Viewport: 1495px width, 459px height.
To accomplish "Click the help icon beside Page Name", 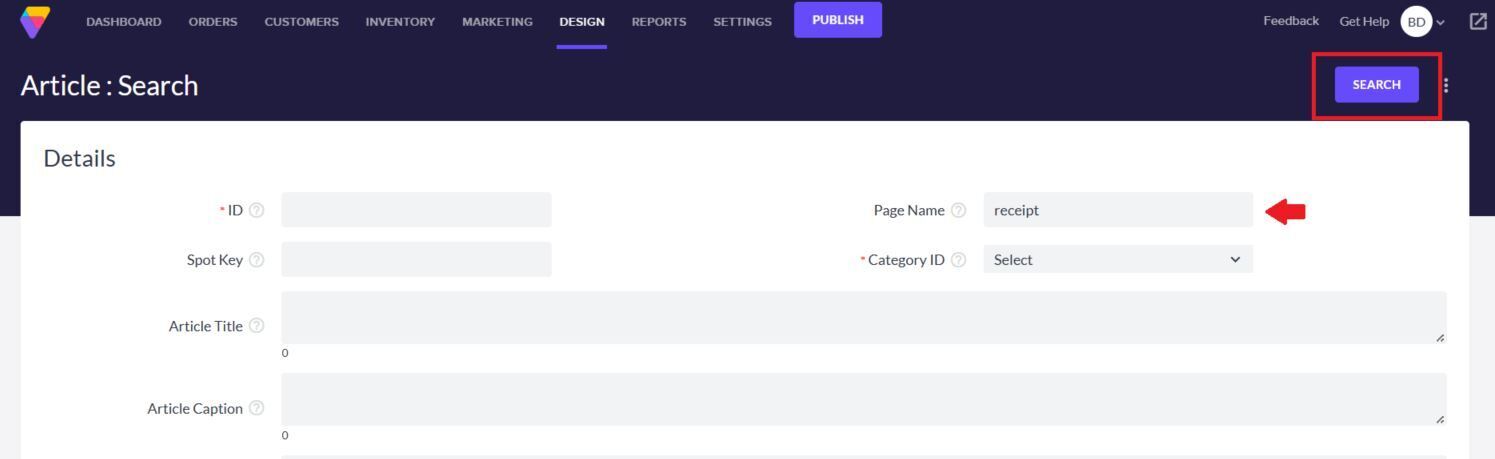I will pos(958,210).
